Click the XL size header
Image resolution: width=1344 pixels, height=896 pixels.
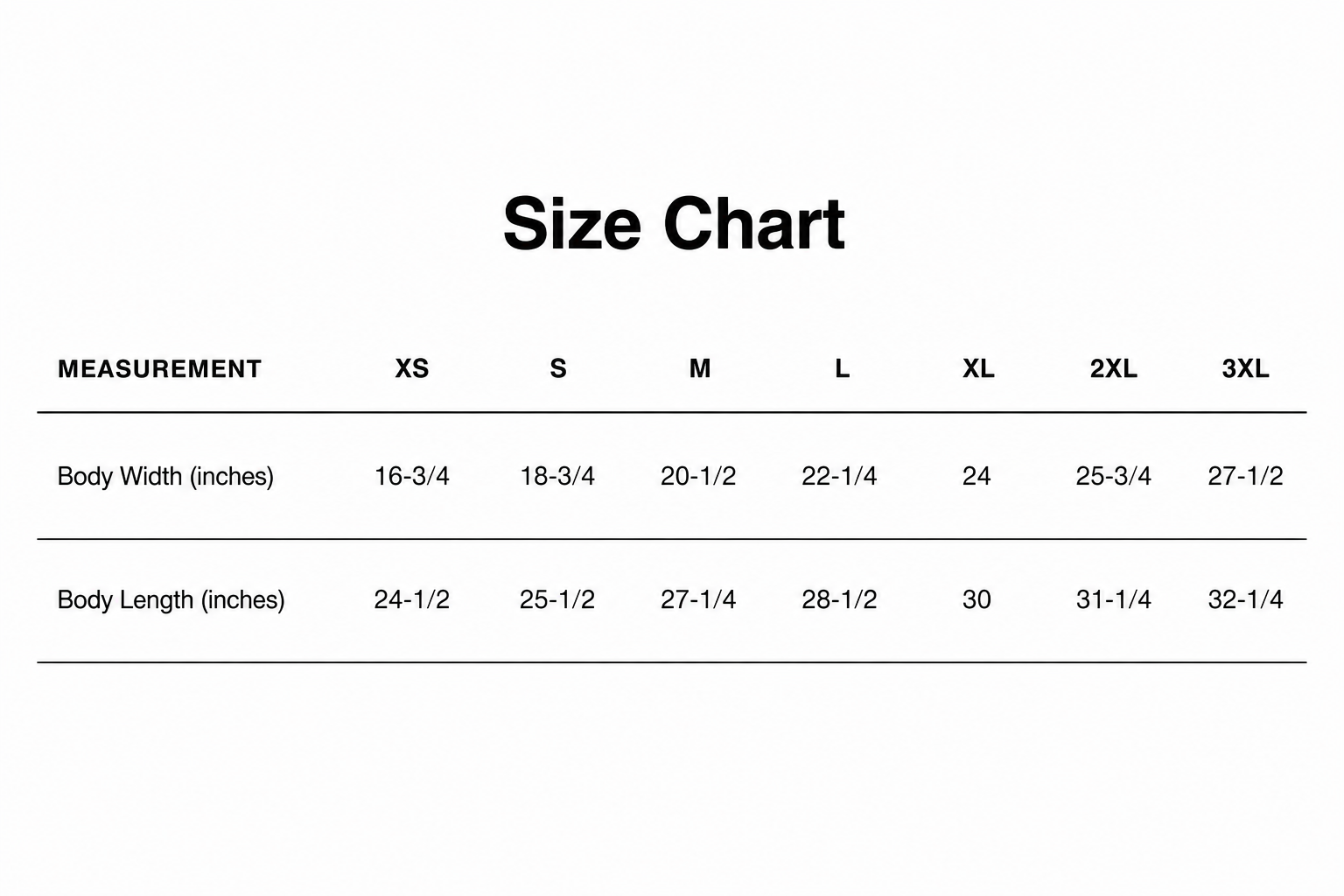978,369
